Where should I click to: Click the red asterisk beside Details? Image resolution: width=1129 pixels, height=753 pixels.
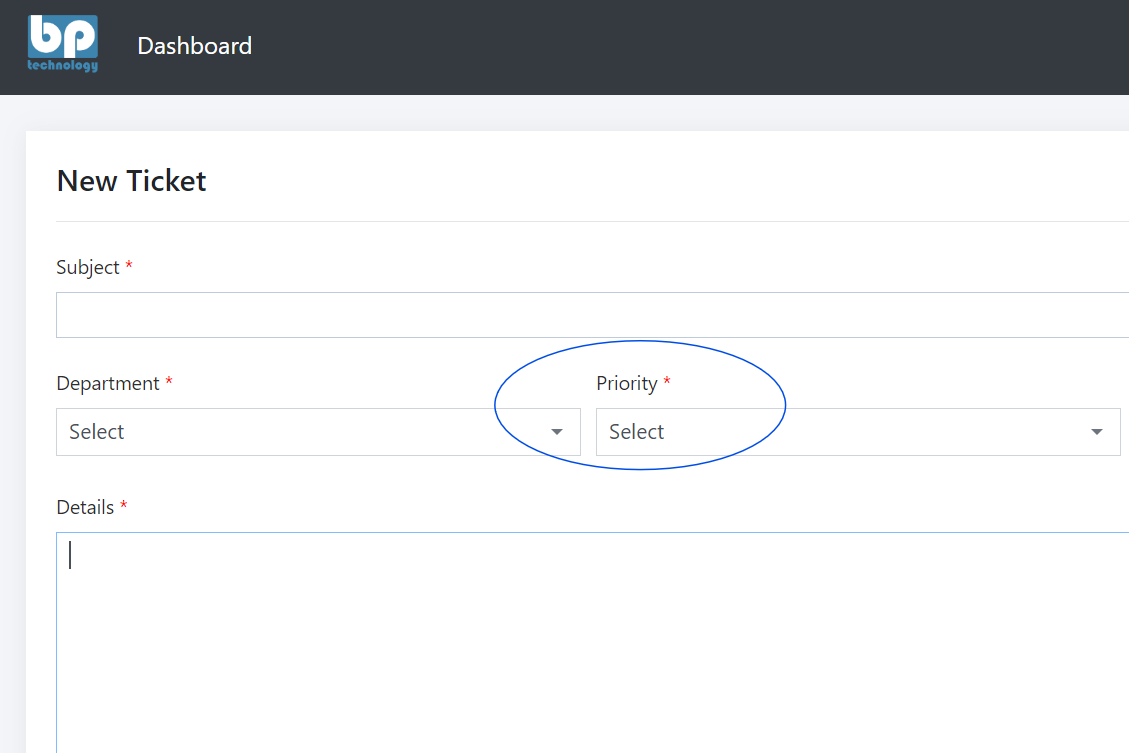(x=124, y=506)
